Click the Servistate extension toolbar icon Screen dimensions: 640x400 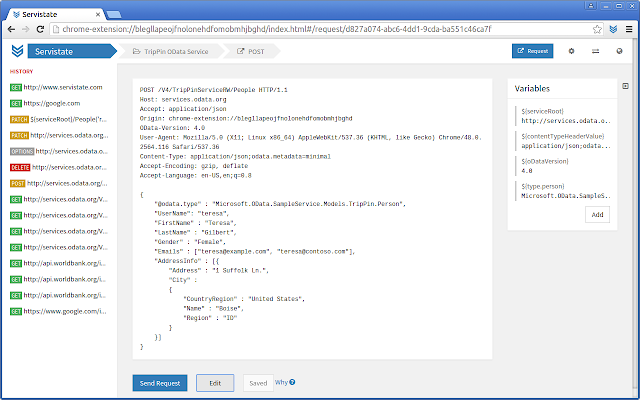(613, 29)
